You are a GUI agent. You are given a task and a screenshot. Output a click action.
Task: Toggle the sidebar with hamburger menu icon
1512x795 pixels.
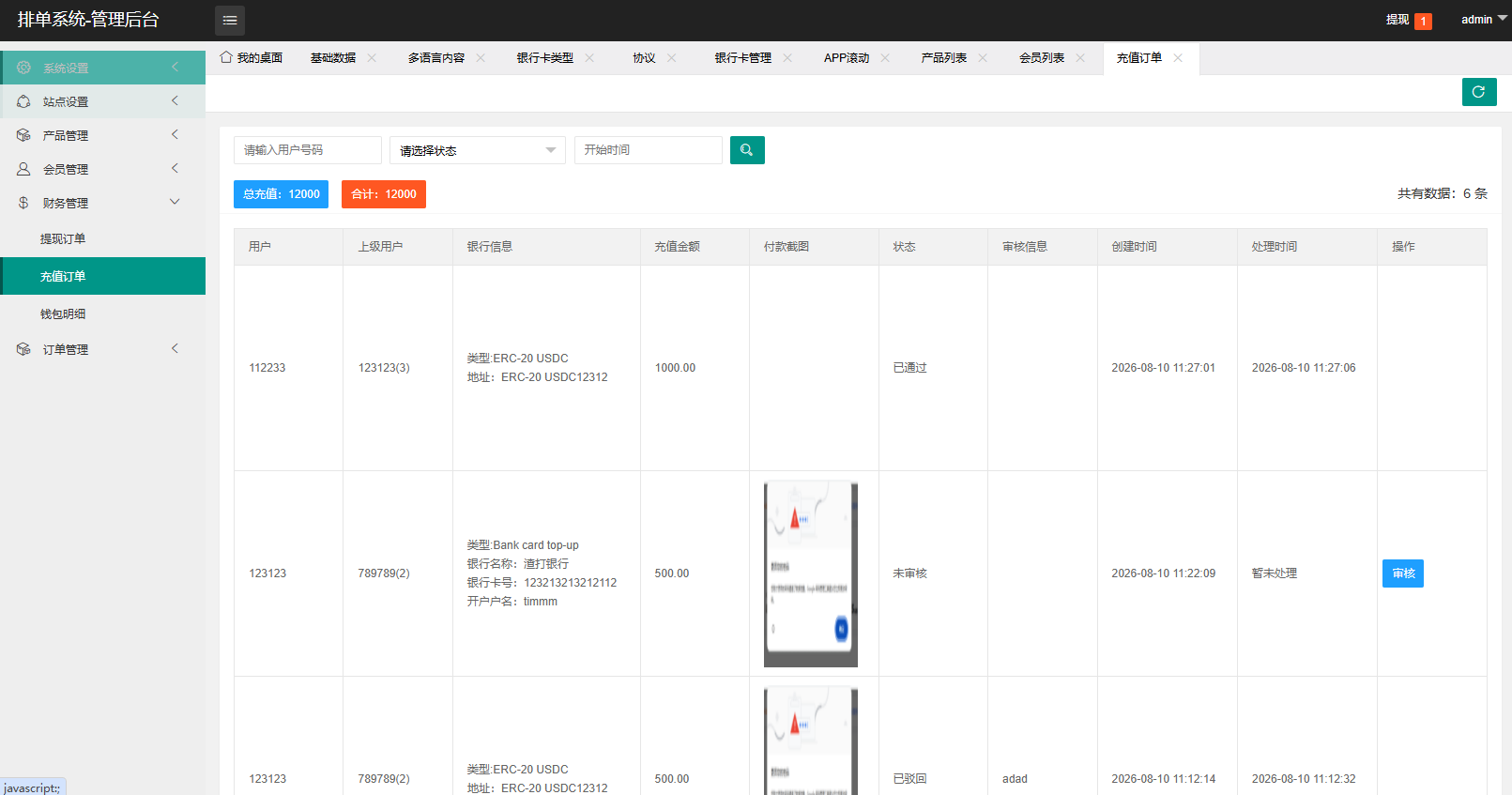tap(230, 20)
